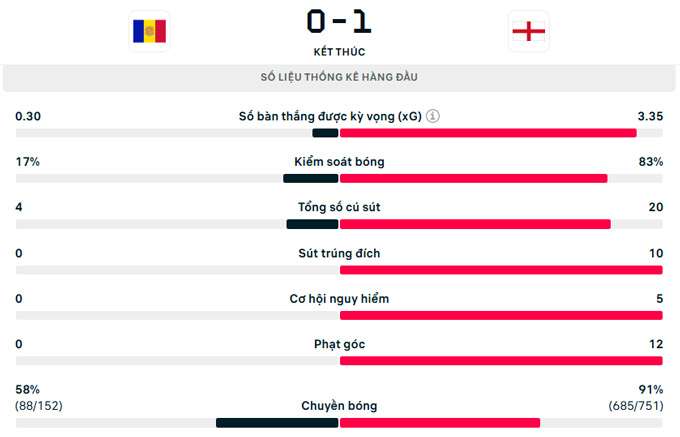Click the Chuyền bóng label
This screenshot has width=680, height=437.
click(x=339, y=406)
